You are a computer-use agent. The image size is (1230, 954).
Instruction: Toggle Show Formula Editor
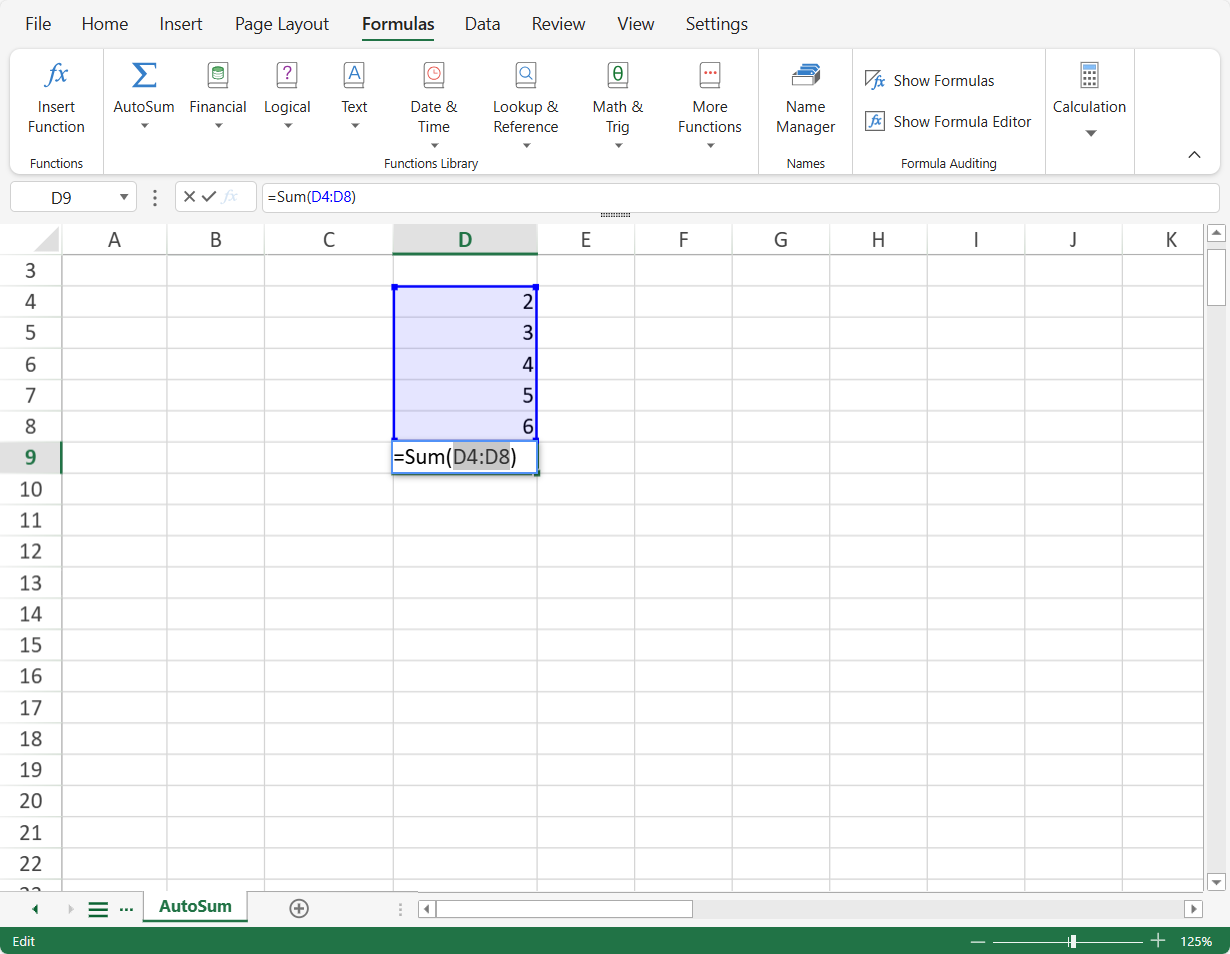[948, 122]
